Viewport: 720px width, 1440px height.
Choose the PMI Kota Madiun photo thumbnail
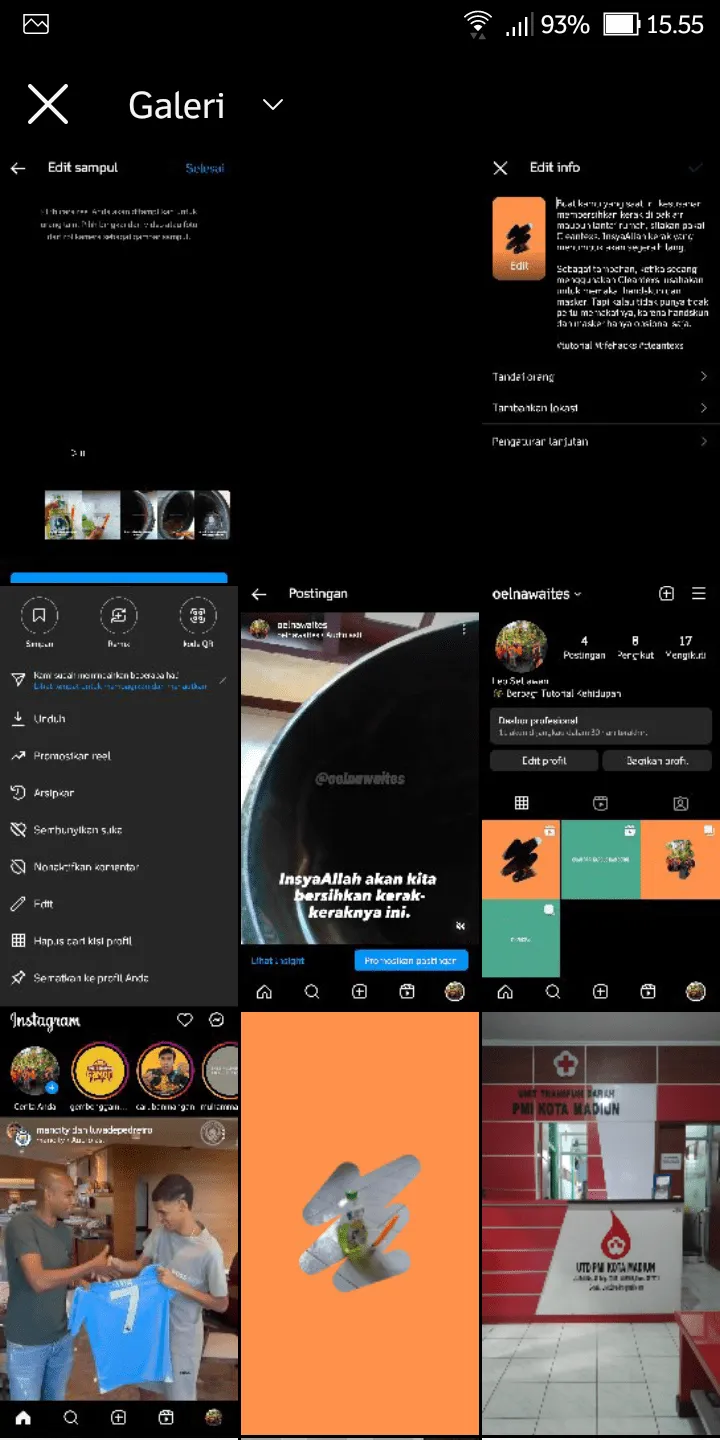[x=600, y=1223]
